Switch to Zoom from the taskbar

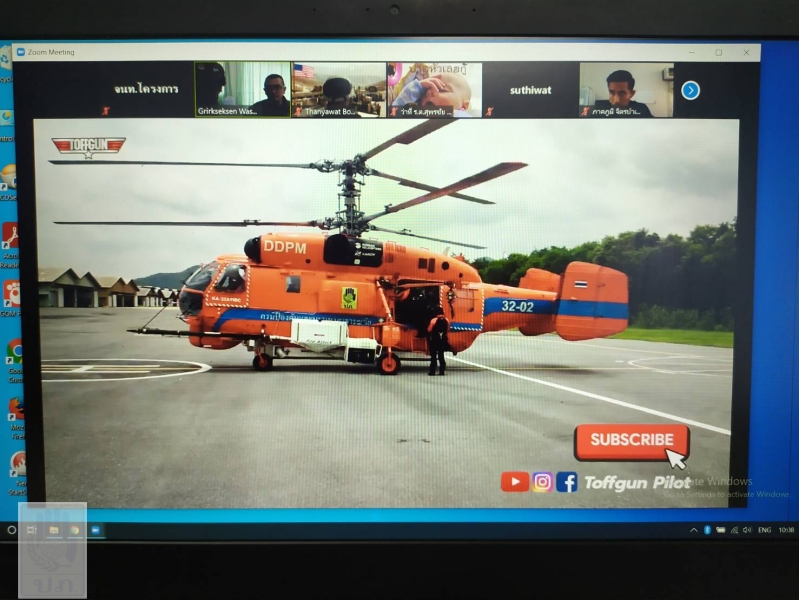tap(95, 530)
